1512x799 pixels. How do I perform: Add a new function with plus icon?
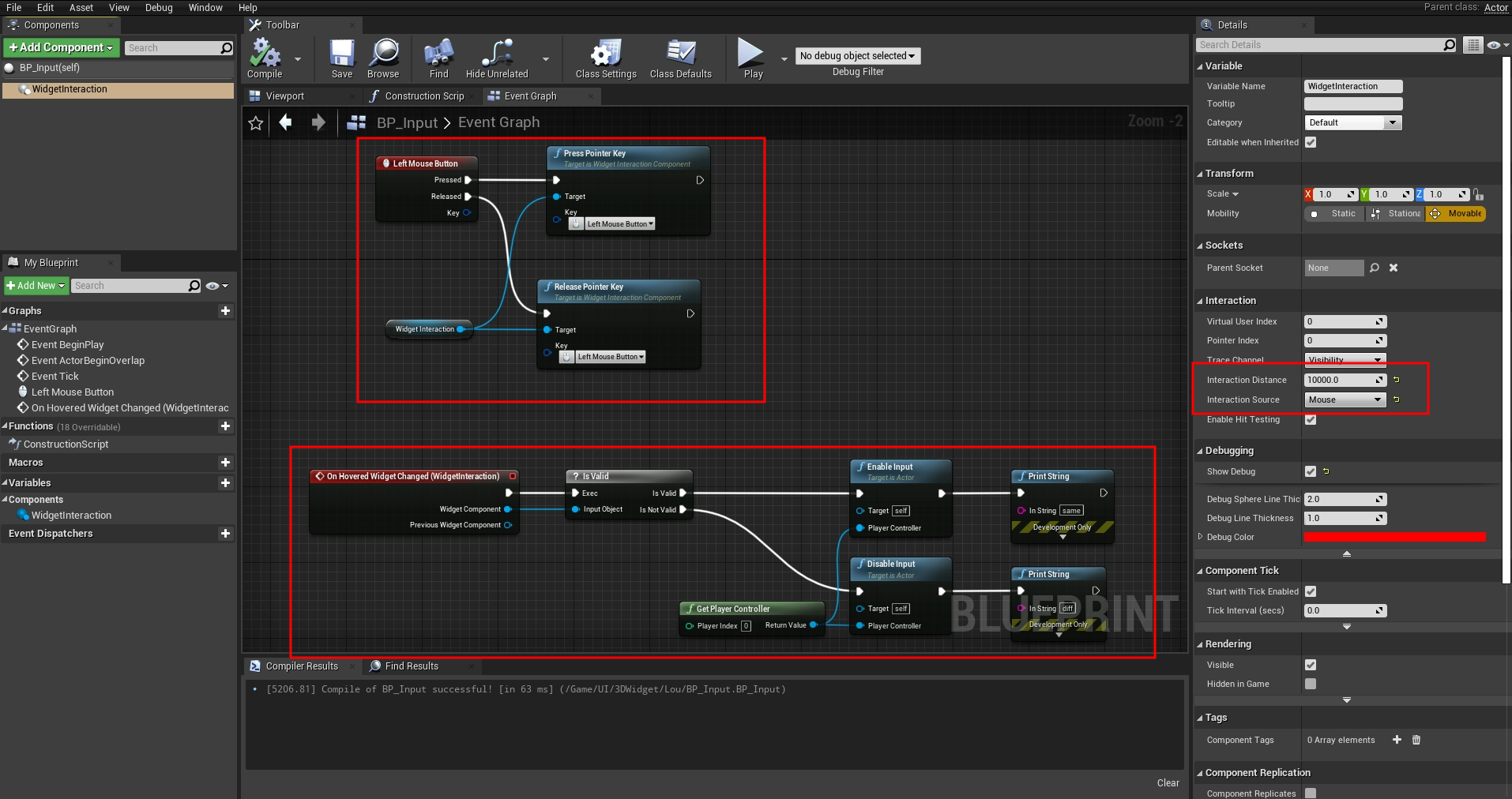click(226, 426)
